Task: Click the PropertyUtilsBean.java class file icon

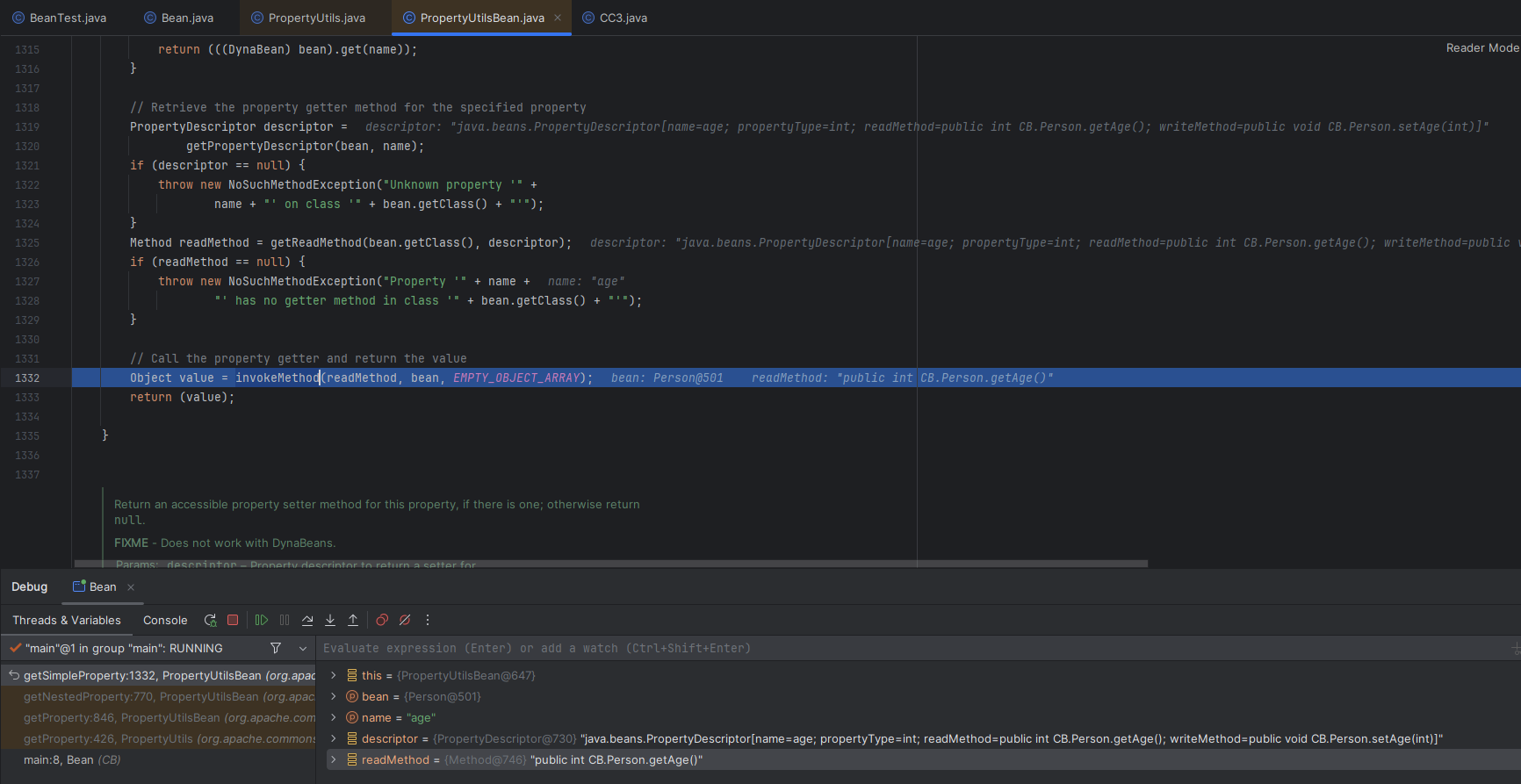Action: [x=409, y=18]
